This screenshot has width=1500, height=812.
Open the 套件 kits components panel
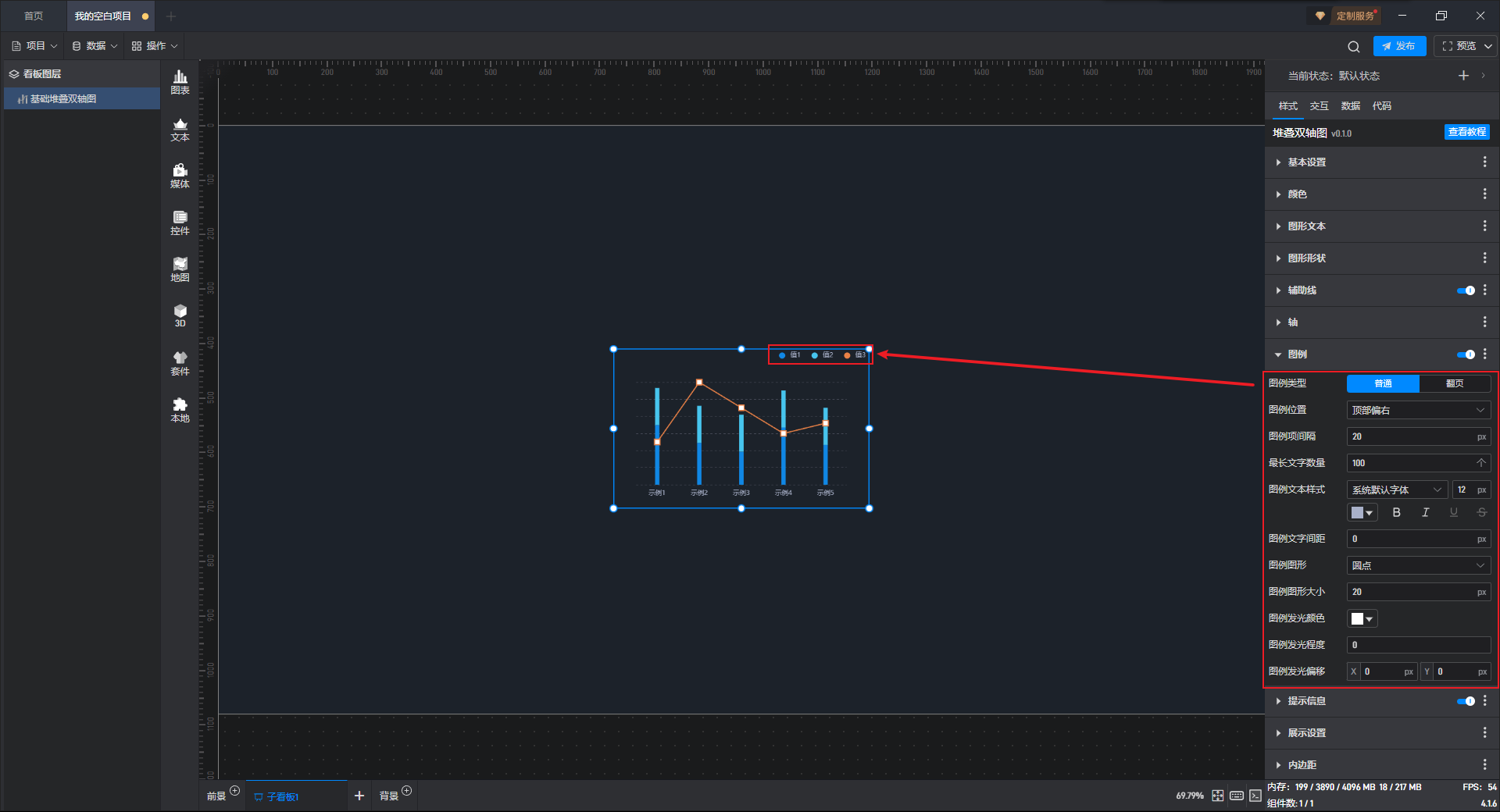180,364
